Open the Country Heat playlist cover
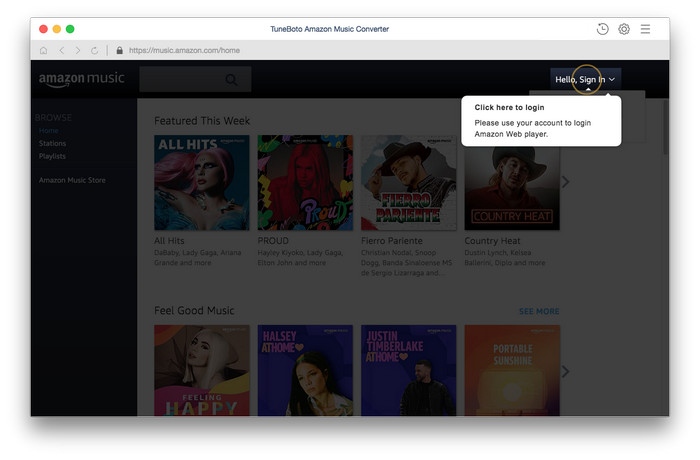Image resolution: width=700 pixels, height=460 pixels. (512, 188)
